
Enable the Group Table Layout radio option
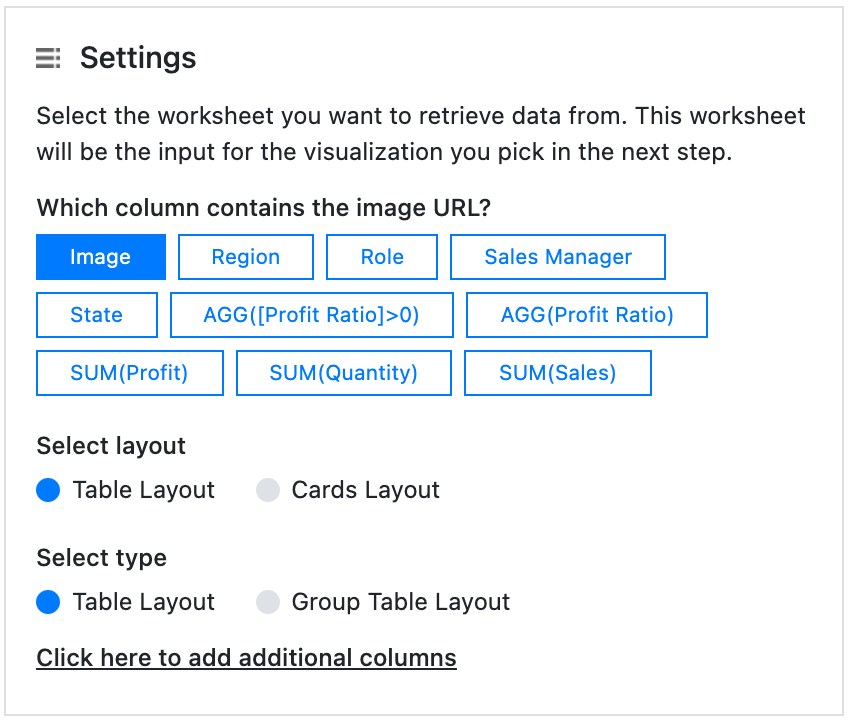point(268,602)
